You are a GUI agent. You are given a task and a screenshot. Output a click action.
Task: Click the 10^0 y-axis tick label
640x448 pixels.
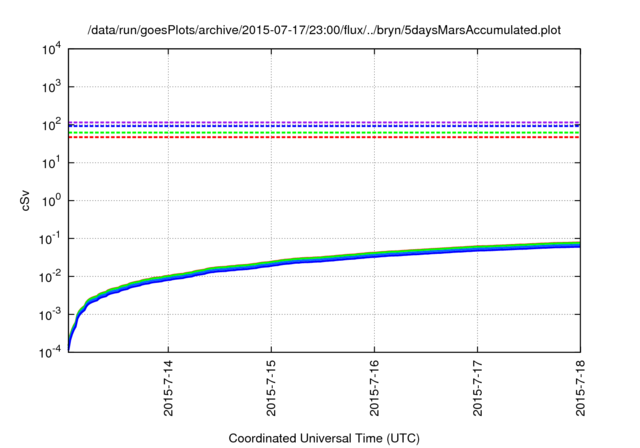coord(51,201)
